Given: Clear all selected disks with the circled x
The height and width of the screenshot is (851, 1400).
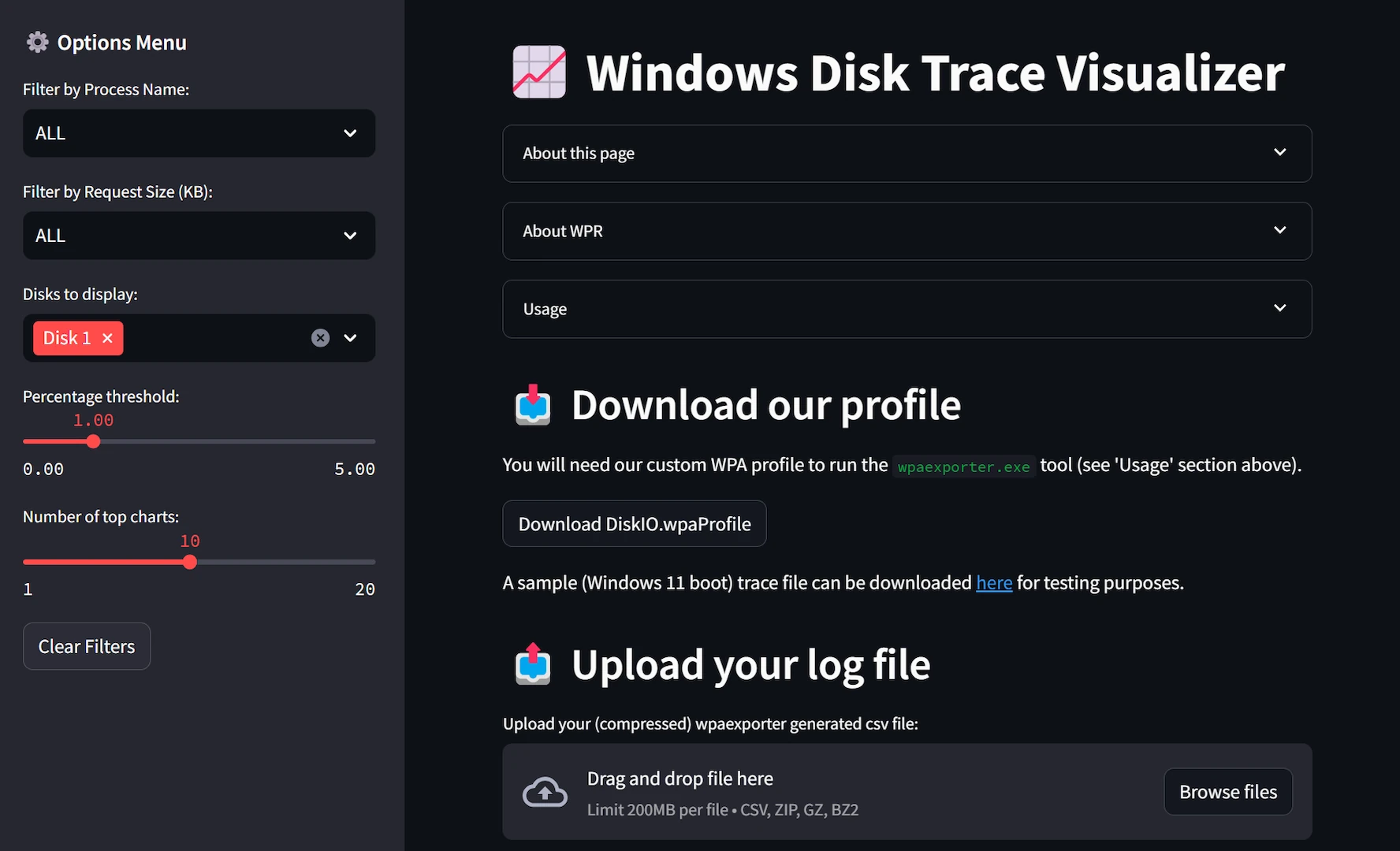Looking at the screenshot, I should click(320, 338).
